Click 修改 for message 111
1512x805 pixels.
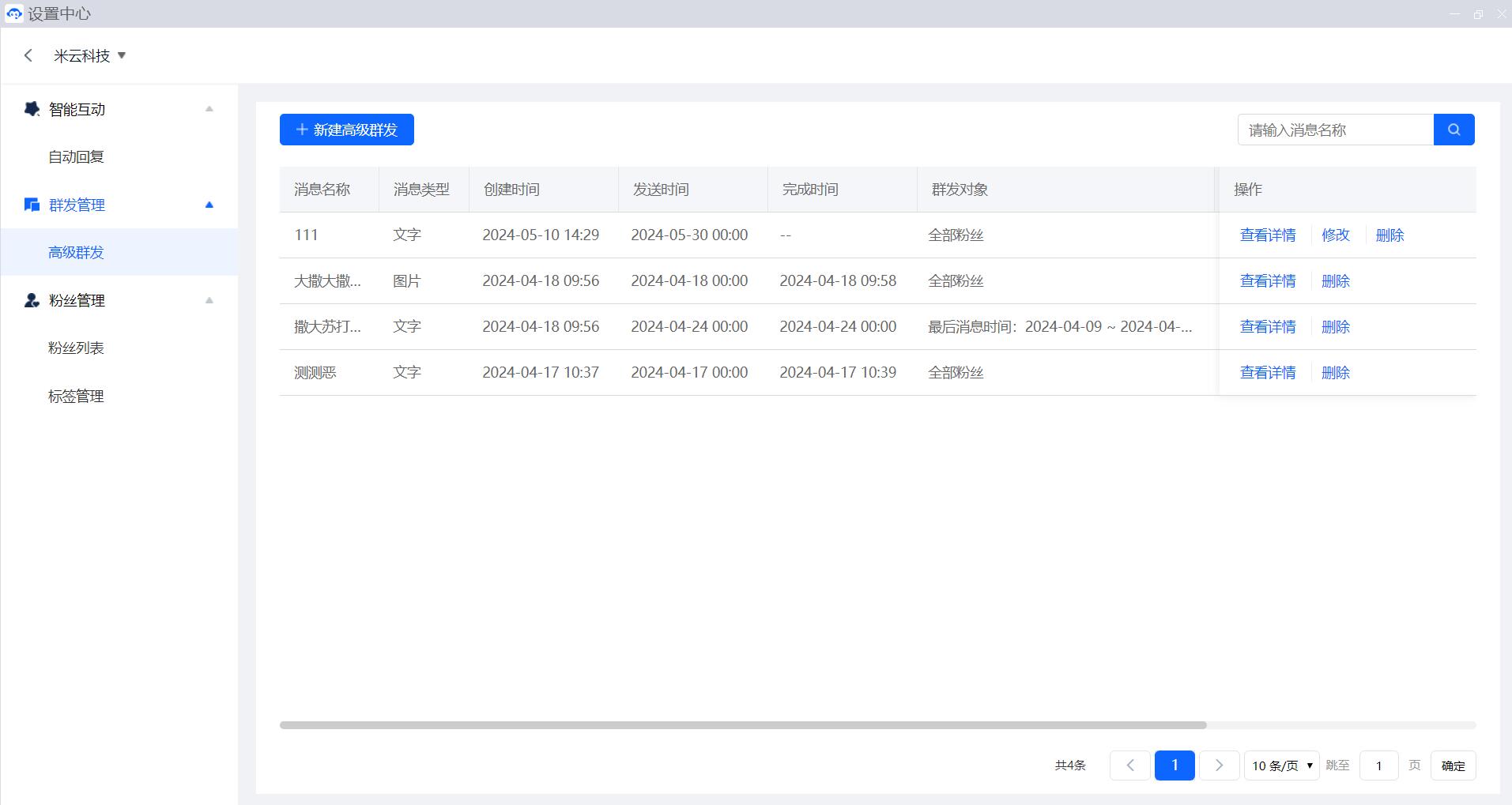1335,235
